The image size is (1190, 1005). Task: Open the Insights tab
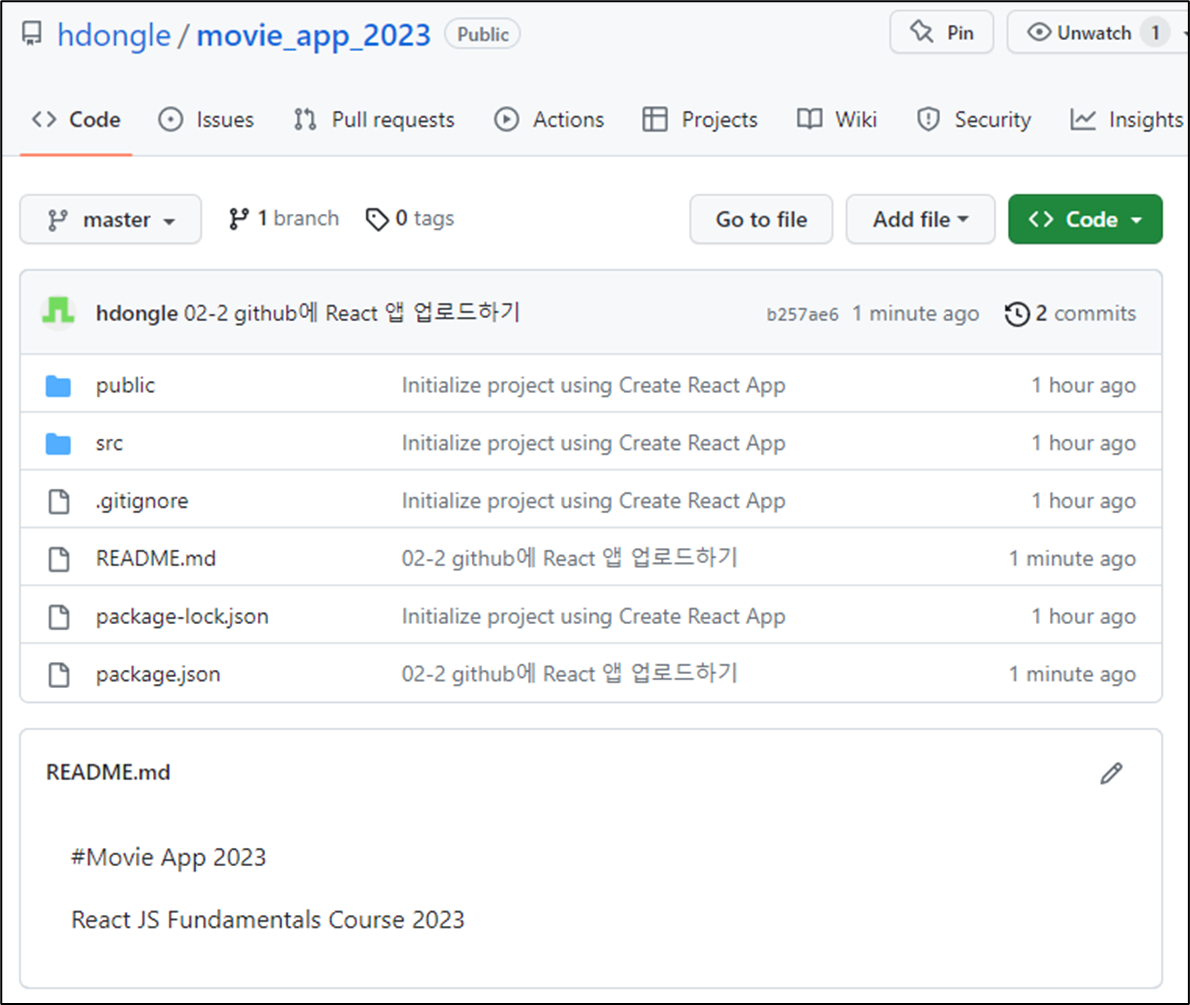(1127, 120)
